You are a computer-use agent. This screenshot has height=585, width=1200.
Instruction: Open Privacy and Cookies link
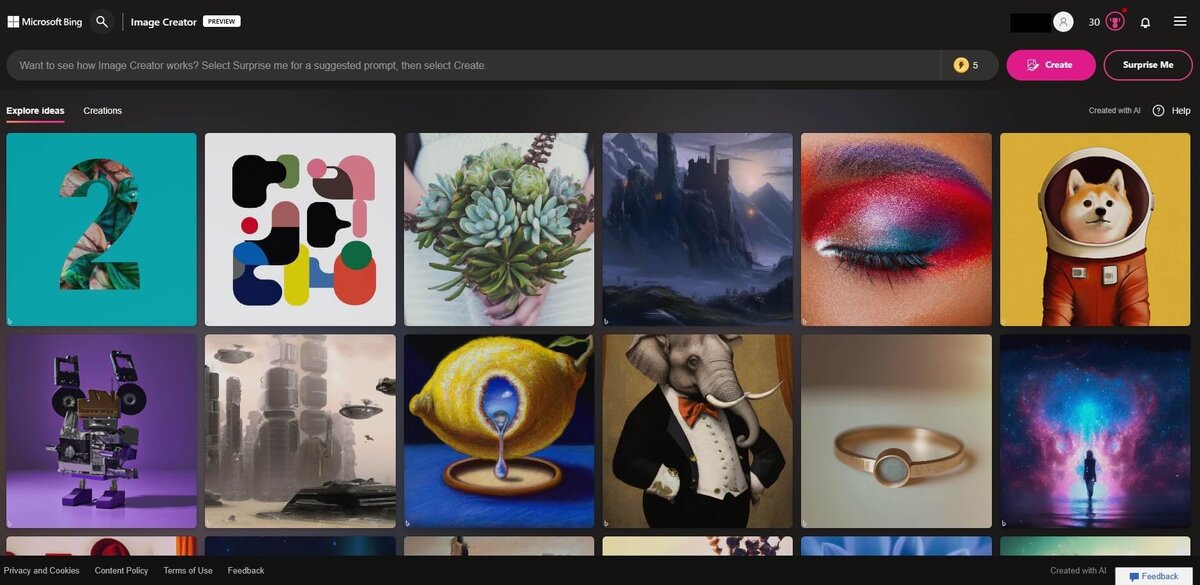[x=42, y=571]
